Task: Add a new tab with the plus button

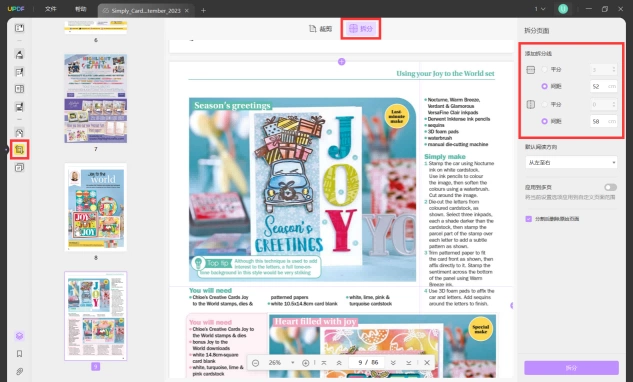Action: (x=203, y=10)
